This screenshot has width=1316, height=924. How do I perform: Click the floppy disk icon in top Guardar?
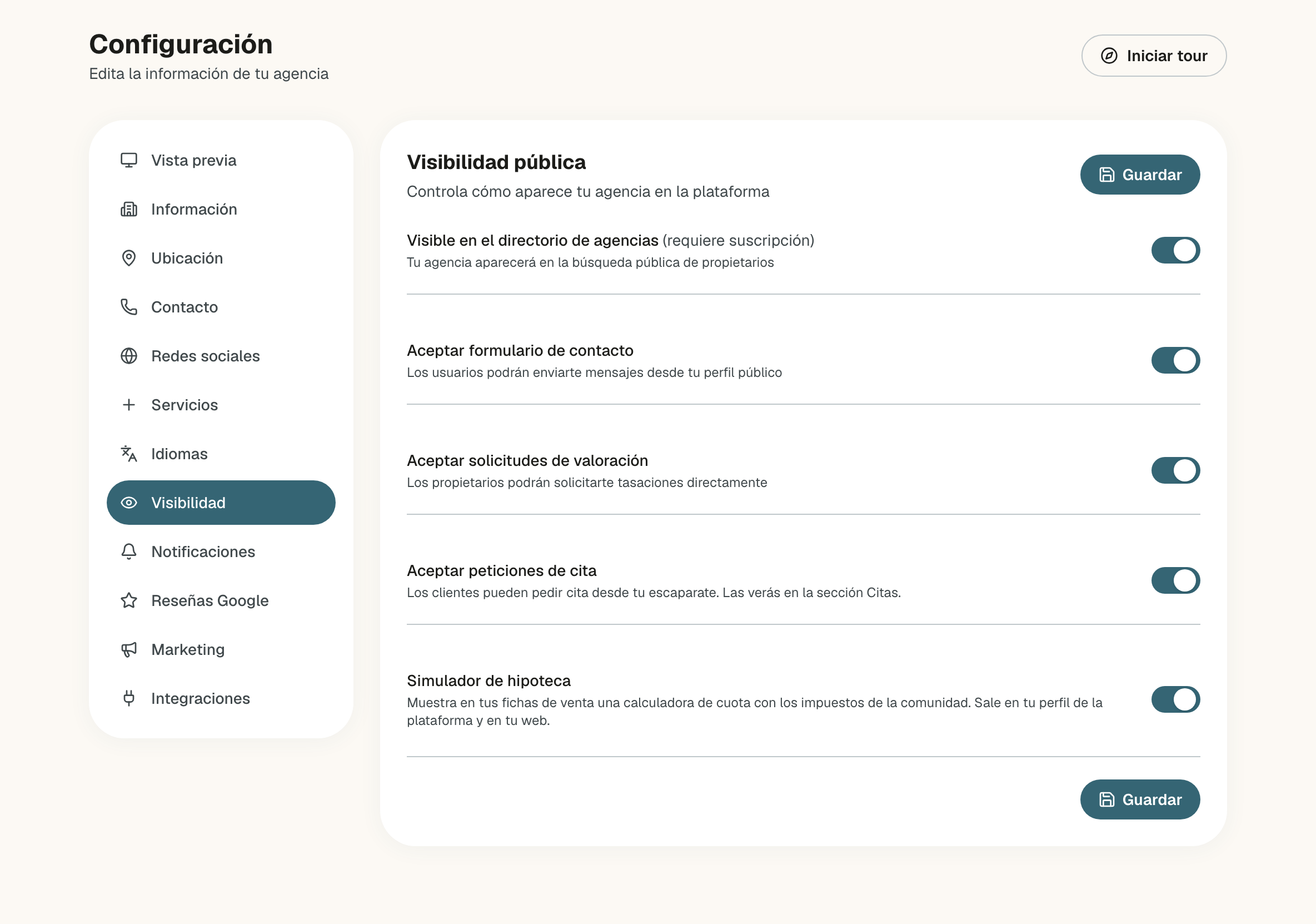pos(1107,175)
